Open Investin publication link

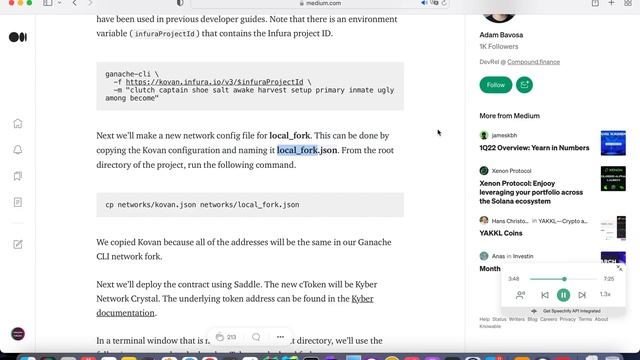[x=523, y=256]
